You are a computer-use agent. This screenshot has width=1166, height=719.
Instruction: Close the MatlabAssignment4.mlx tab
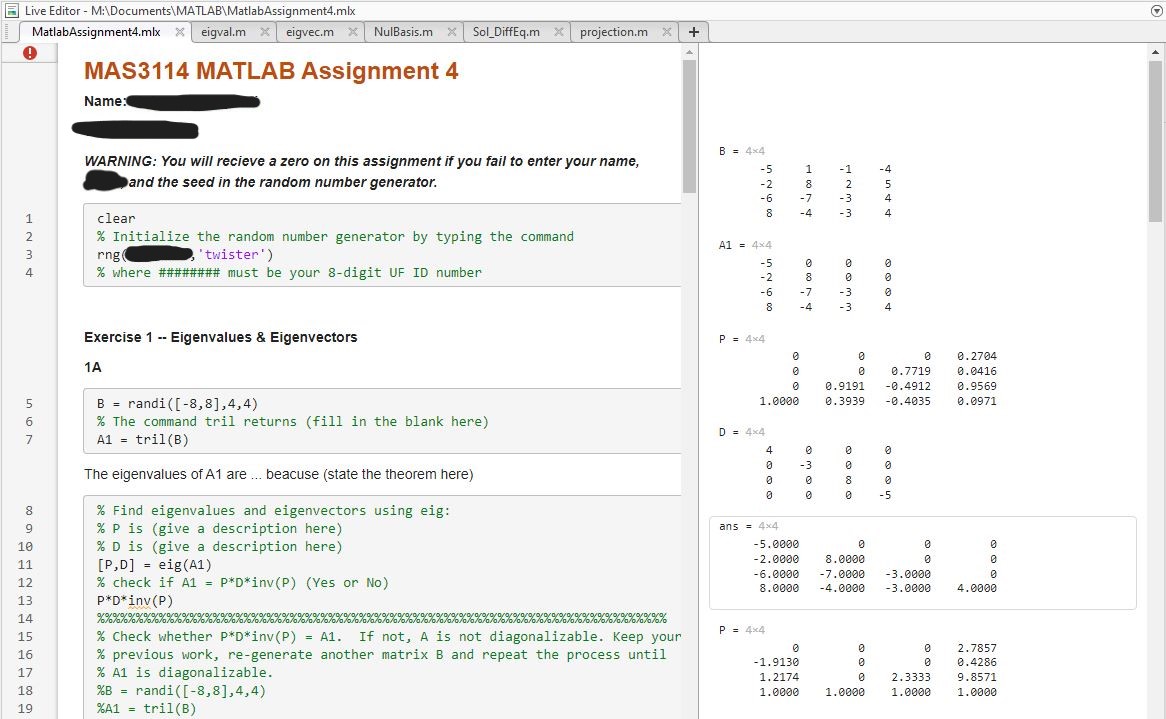coord(179,32)
